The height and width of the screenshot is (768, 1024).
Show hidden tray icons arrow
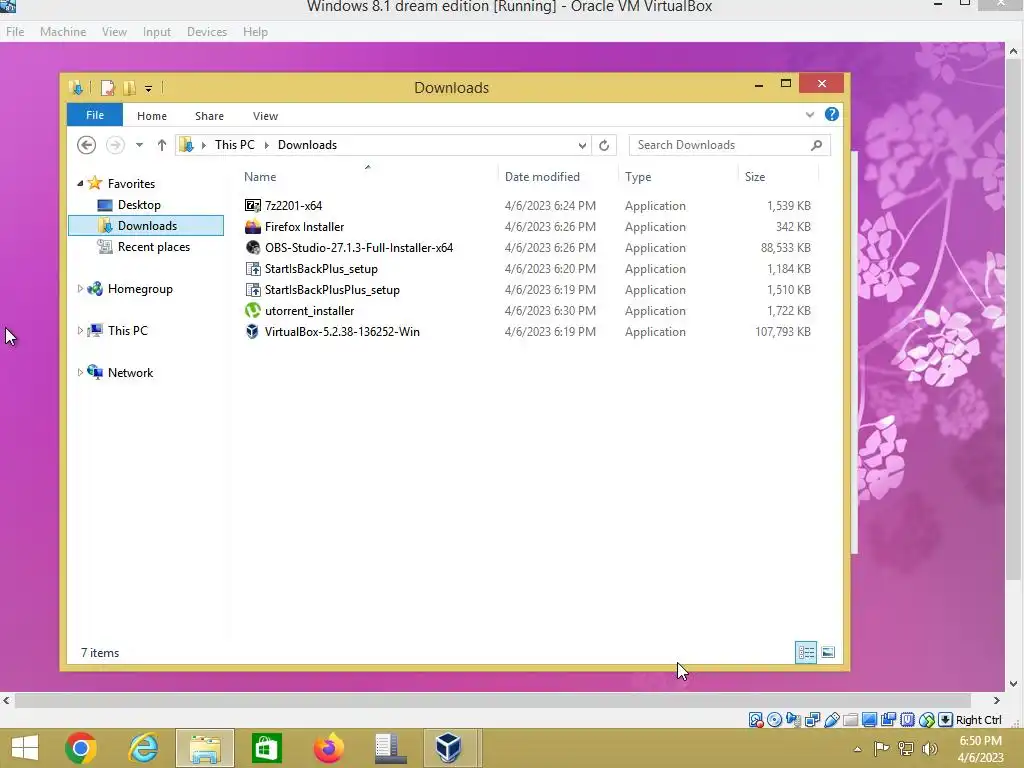pyautogui.click(x=857, y=749)
